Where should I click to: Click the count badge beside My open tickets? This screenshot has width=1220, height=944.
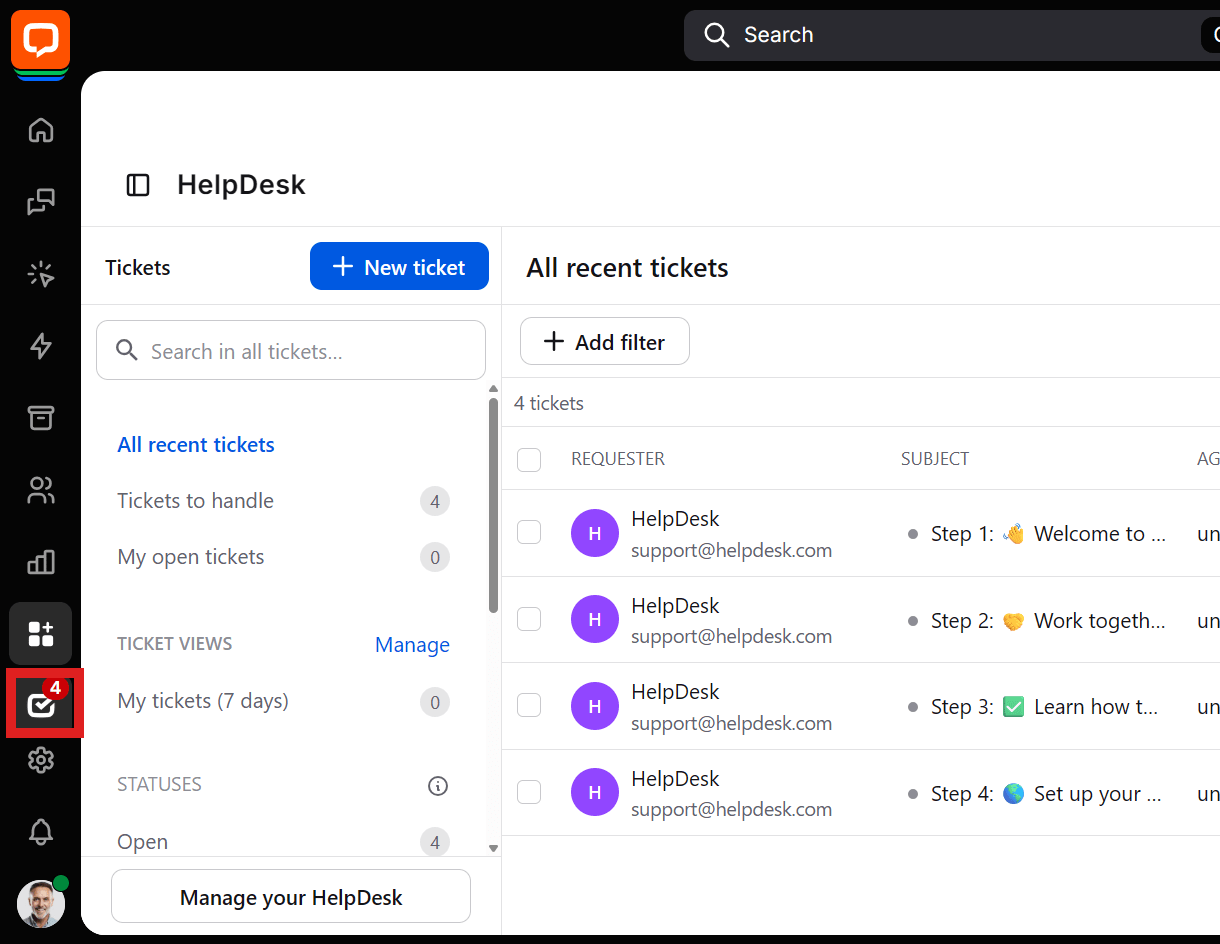[x=435, y=557]
